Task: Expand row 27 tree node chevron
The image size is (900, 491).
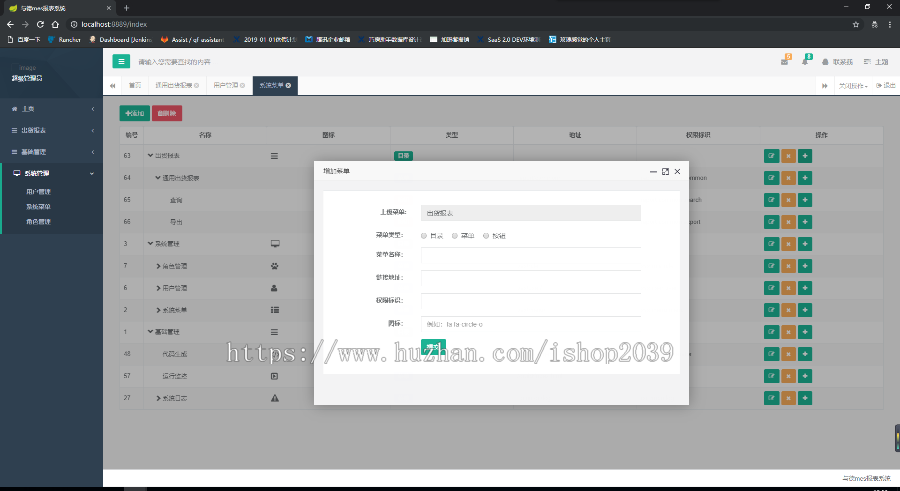Action: click(x=158, y=398)
